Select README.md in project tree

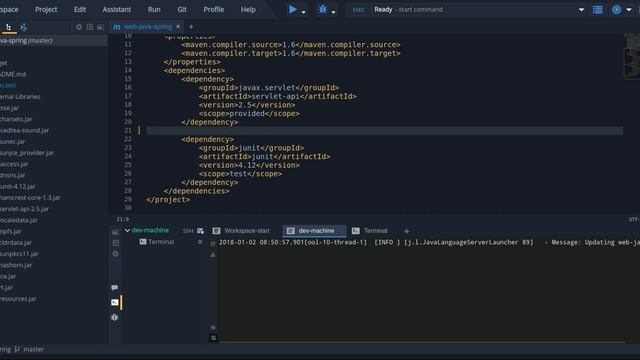13,74
